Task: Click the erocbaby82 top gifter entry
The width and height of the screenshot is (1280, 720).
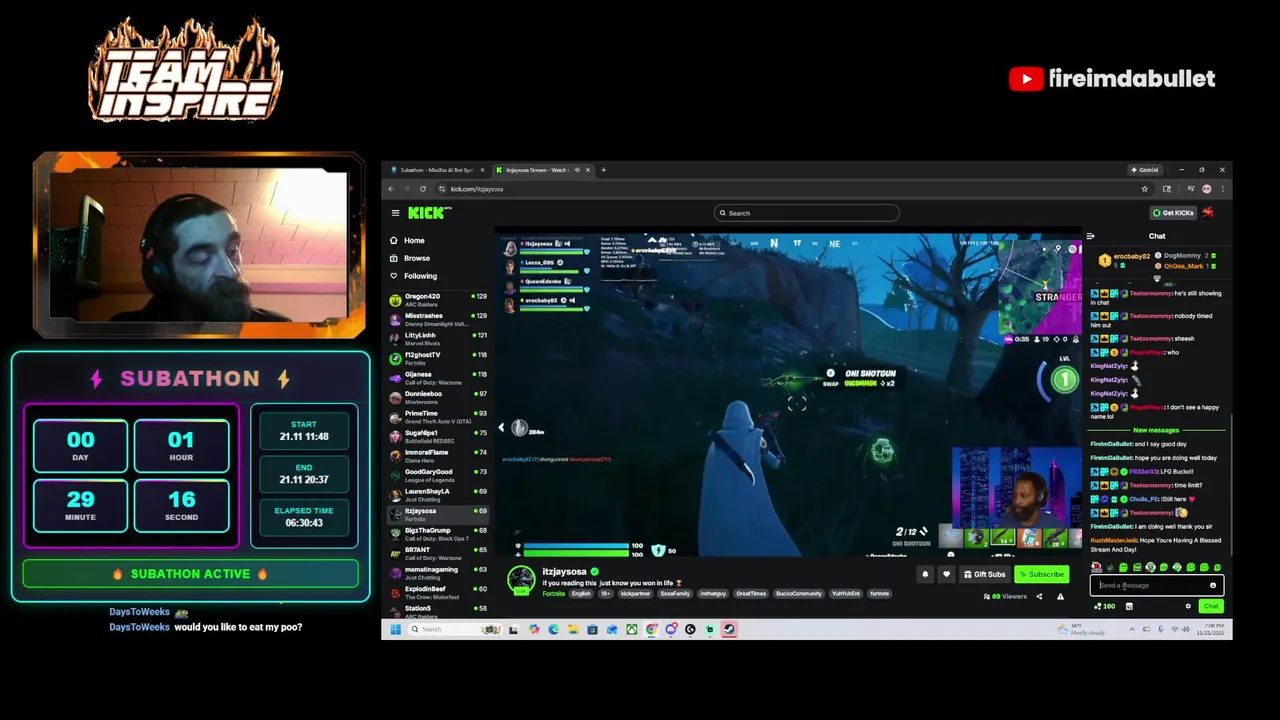Action: [1125, 260]
